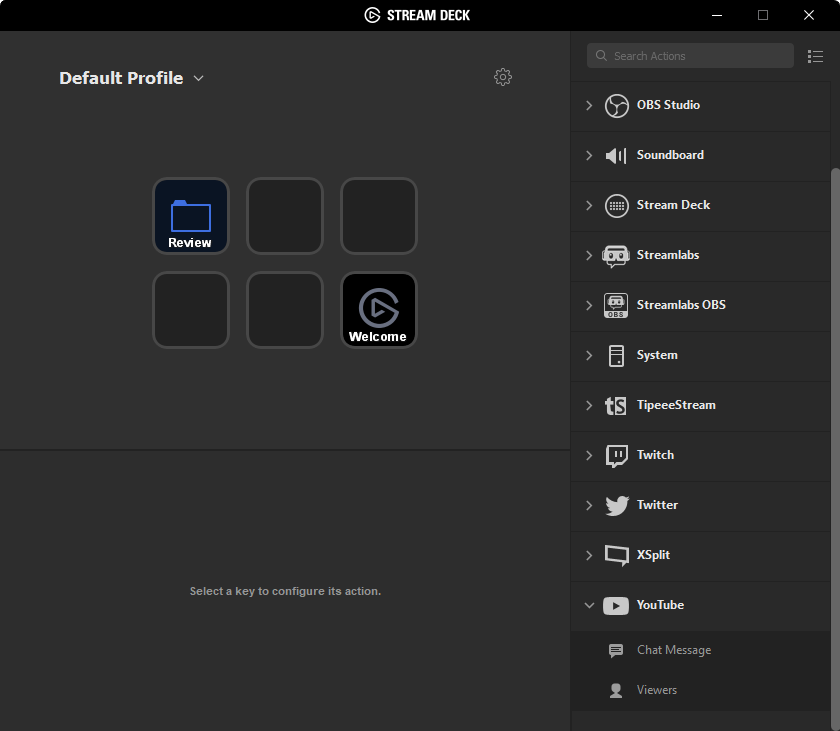The image size is (840, 731).
Task: Maximize the Stream Deck window
Action: [763, 15]
